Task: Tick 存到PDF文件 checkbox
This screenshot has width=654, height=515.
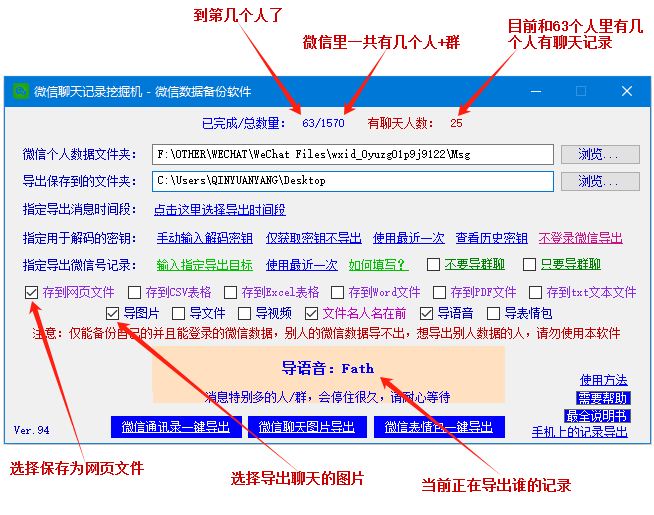Action: point(439,292)
